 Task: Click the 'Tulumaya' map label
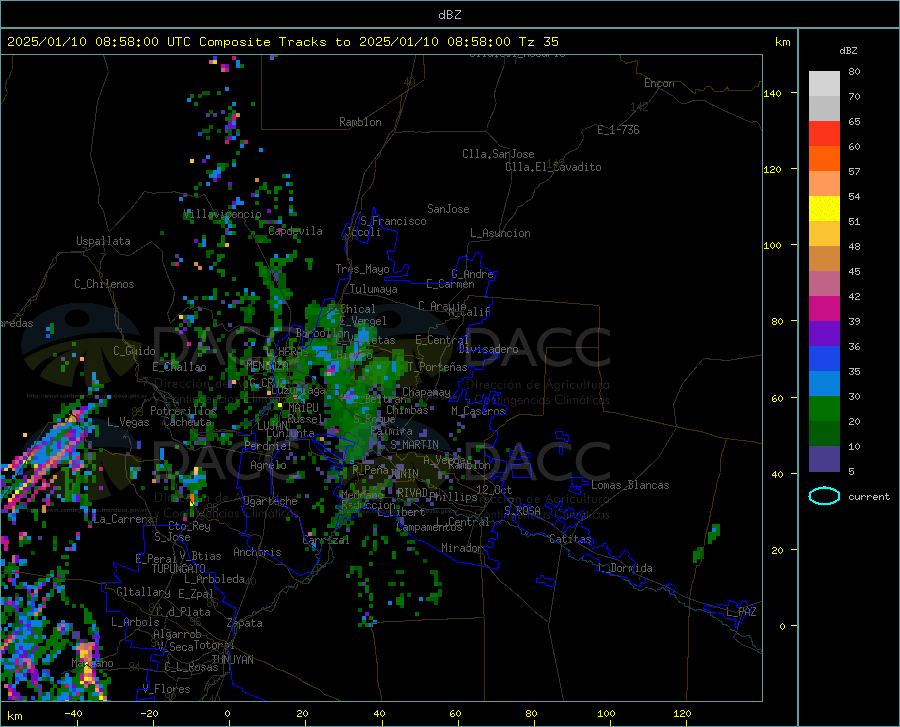pyautogui.click(x=373, y=289)
